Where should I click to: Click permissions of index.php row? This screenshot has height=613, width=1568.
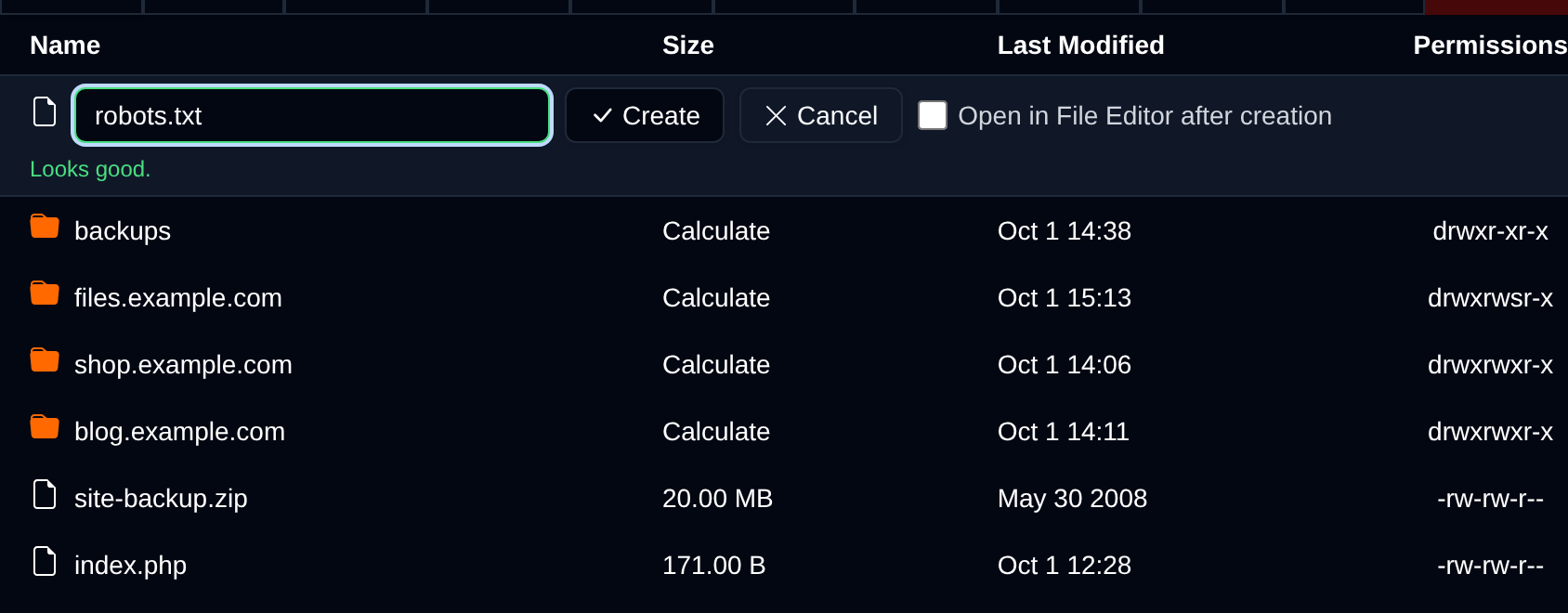[1490, 566]
